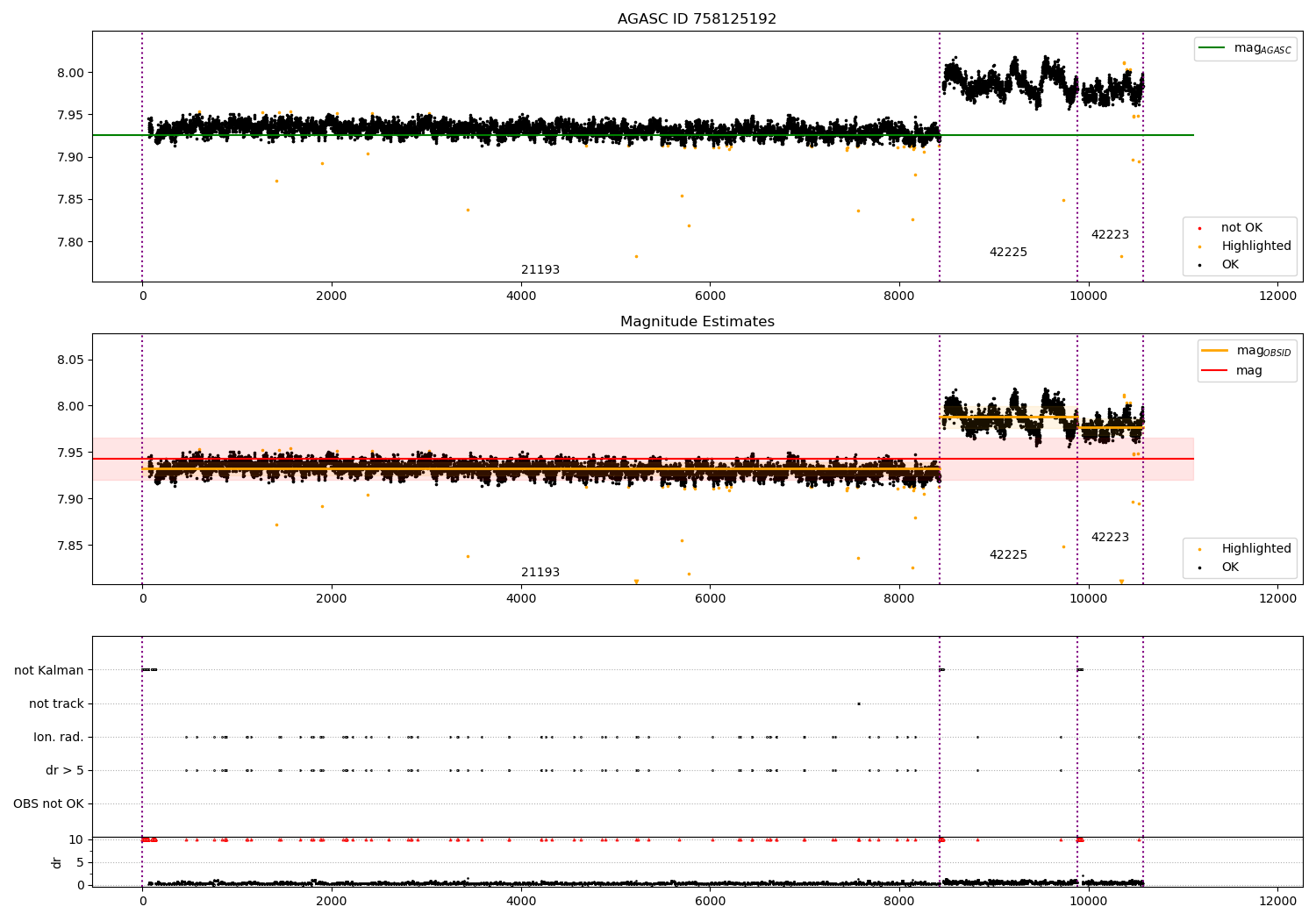
Task: Click the "Ion. rad." row label
Action: click(59, 737)
